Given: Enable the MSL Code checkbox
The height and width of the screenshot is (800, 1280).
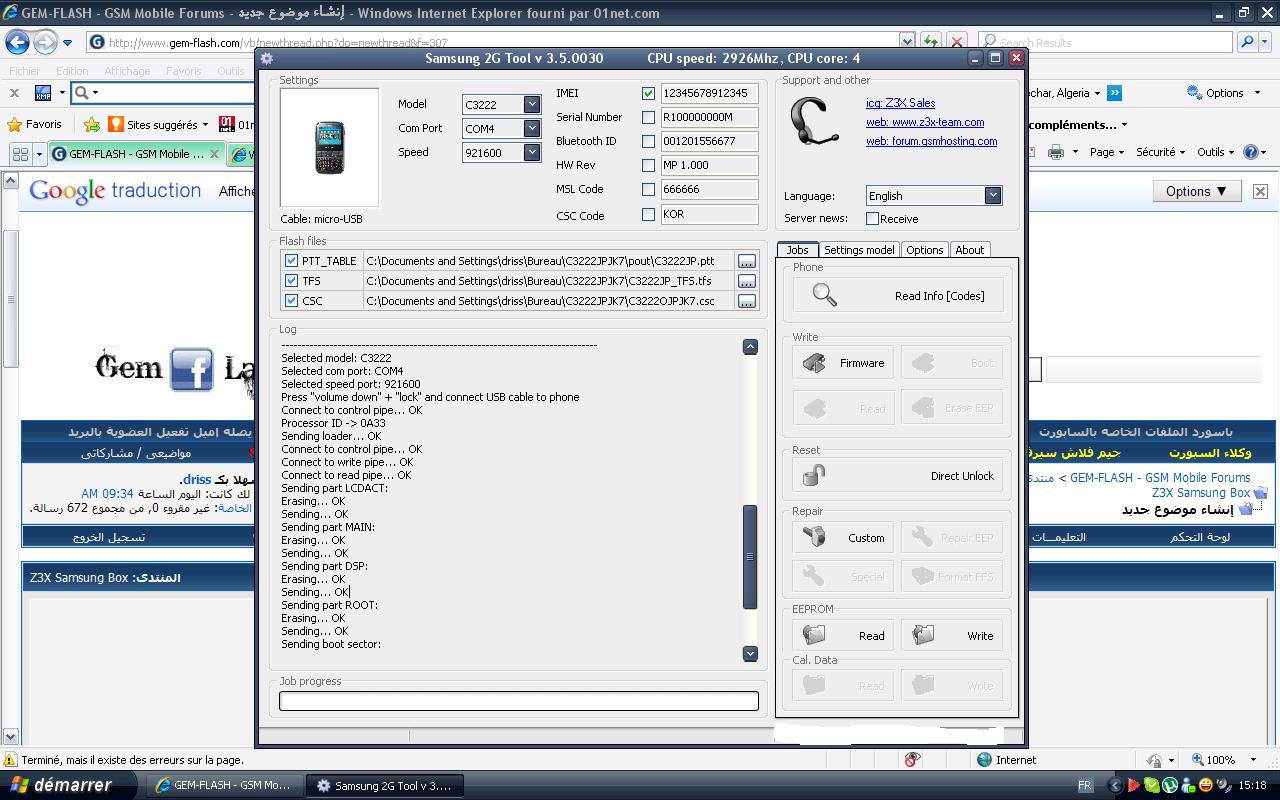Looking at the screenshot, I should pos(648,189).
